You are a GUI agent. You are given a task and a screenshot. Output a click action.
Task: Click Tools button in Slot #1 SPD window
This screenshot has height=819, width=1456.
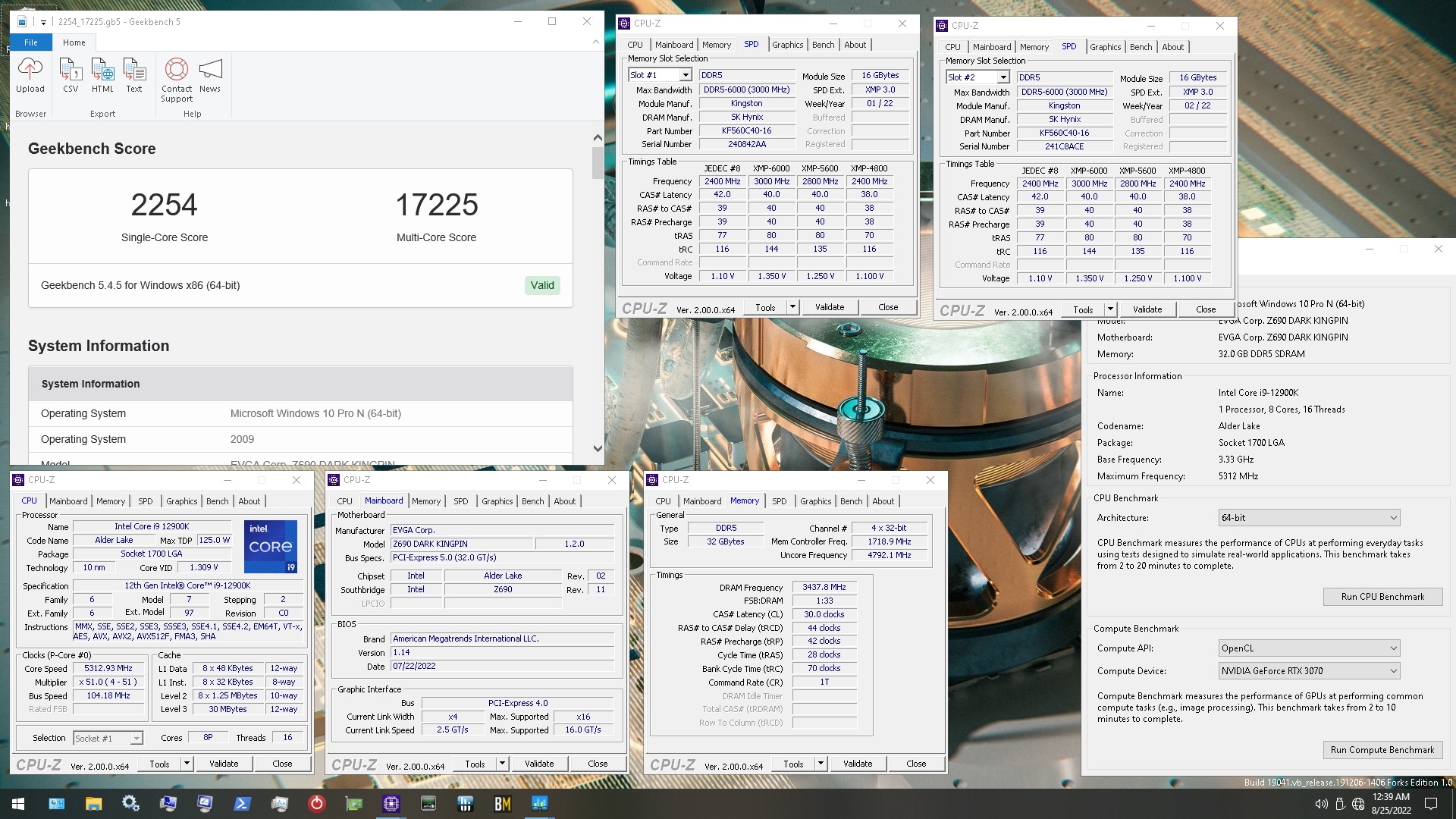tap(766, 307)
